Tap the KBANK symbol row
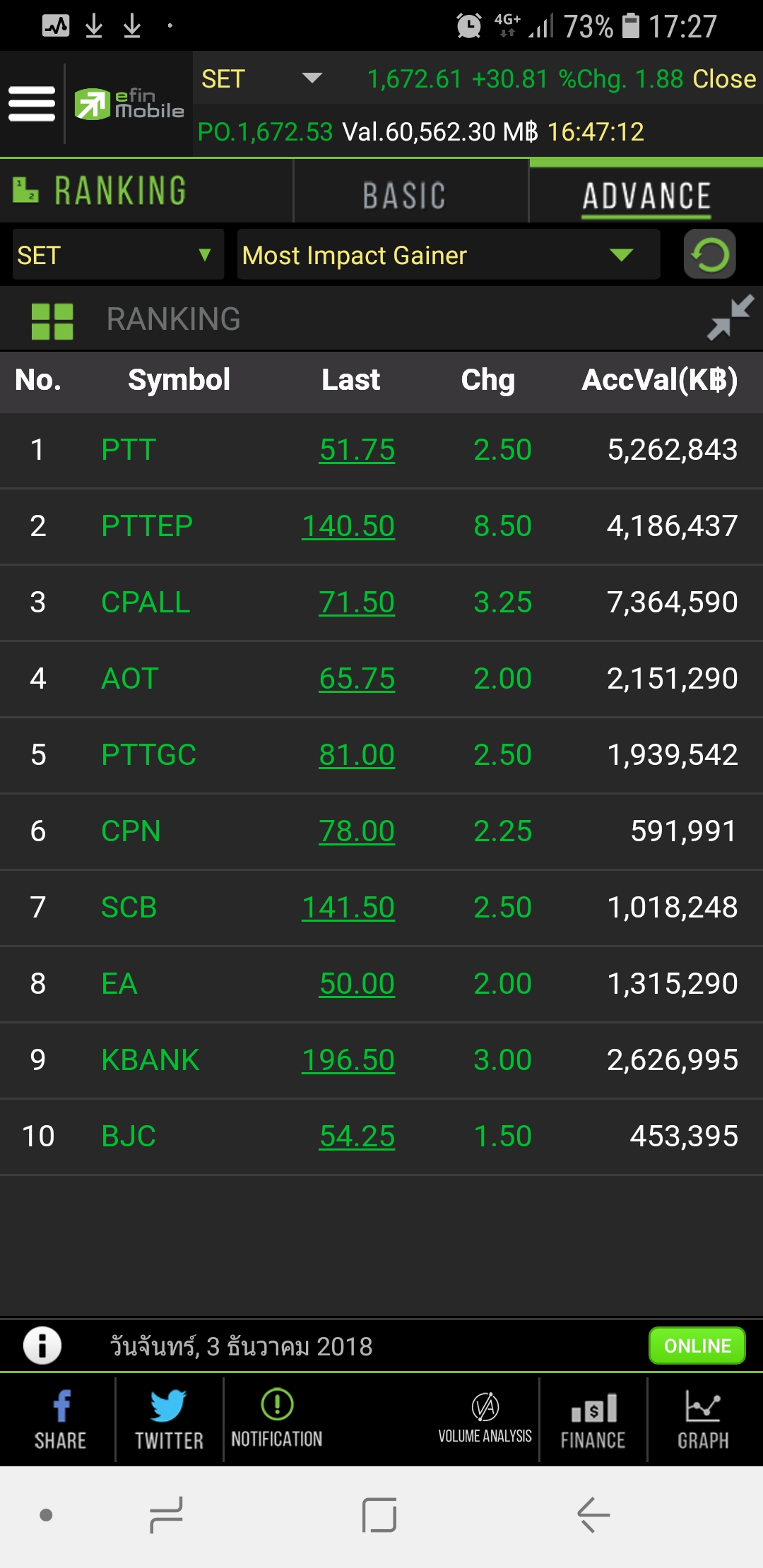Image resolution: width=763 pixels, height=1568 pixels. pyautogui.click(x=150, y=1060)
